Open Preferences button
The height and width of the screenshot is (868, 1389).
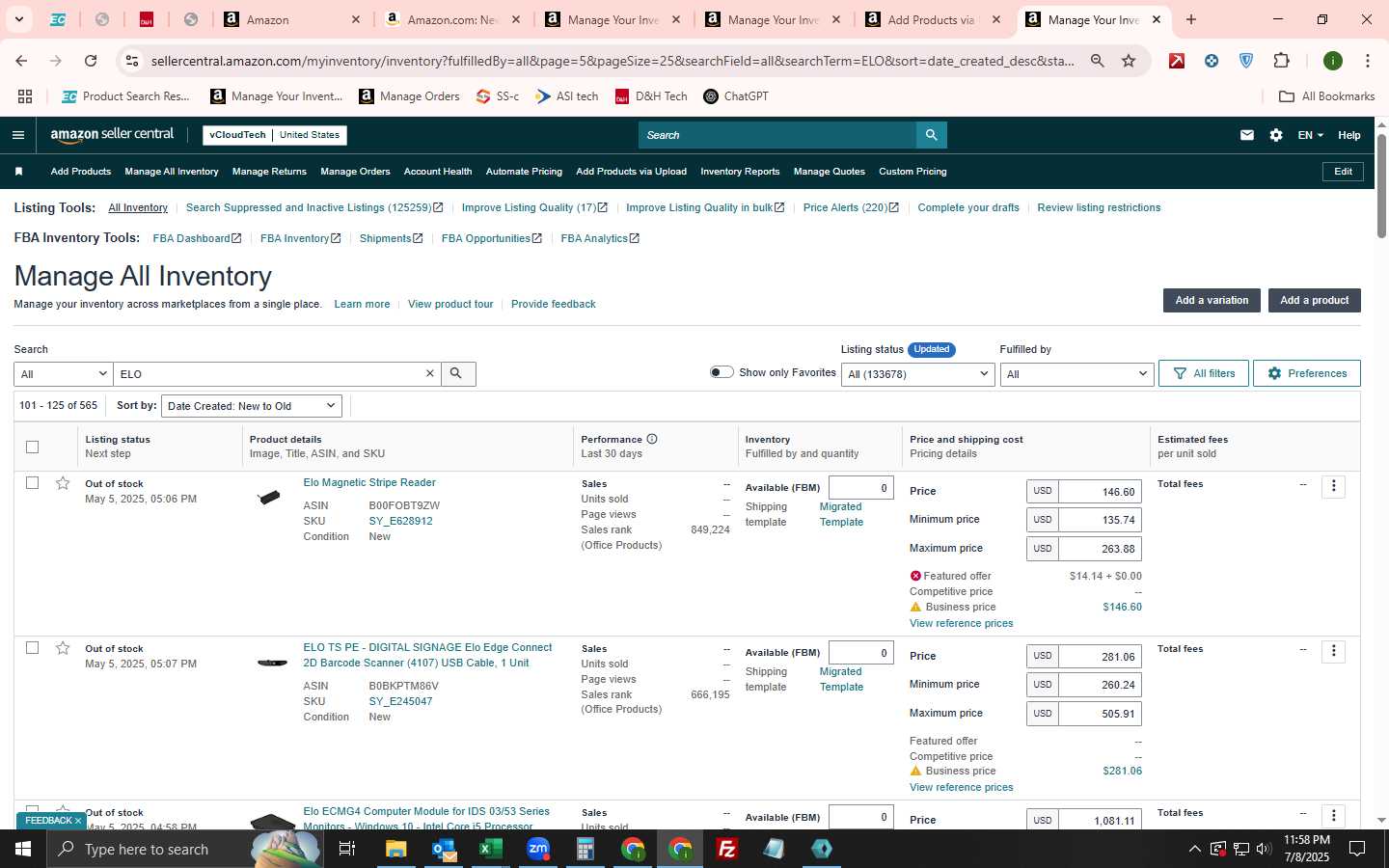coord(1307,373)
